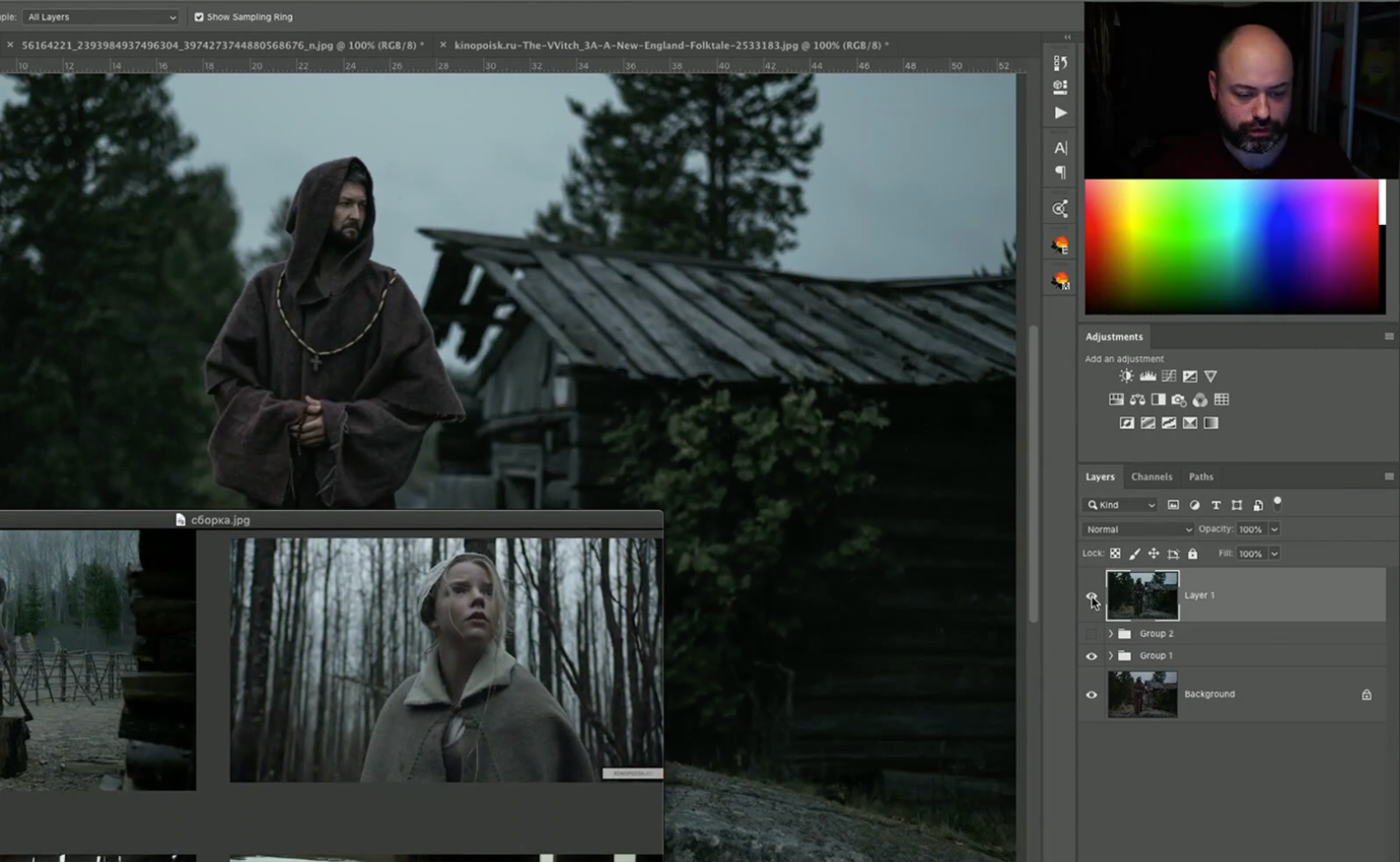Select the Layer 1 thumbnail
Viewport: 1400px width, 862px height.
click(1142, 595)
